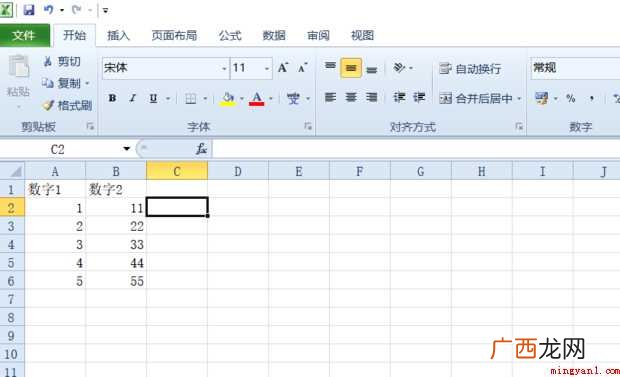Click the Undo arrow icon
The height and width of the screenshot is (377, 620).
[49, 9]
